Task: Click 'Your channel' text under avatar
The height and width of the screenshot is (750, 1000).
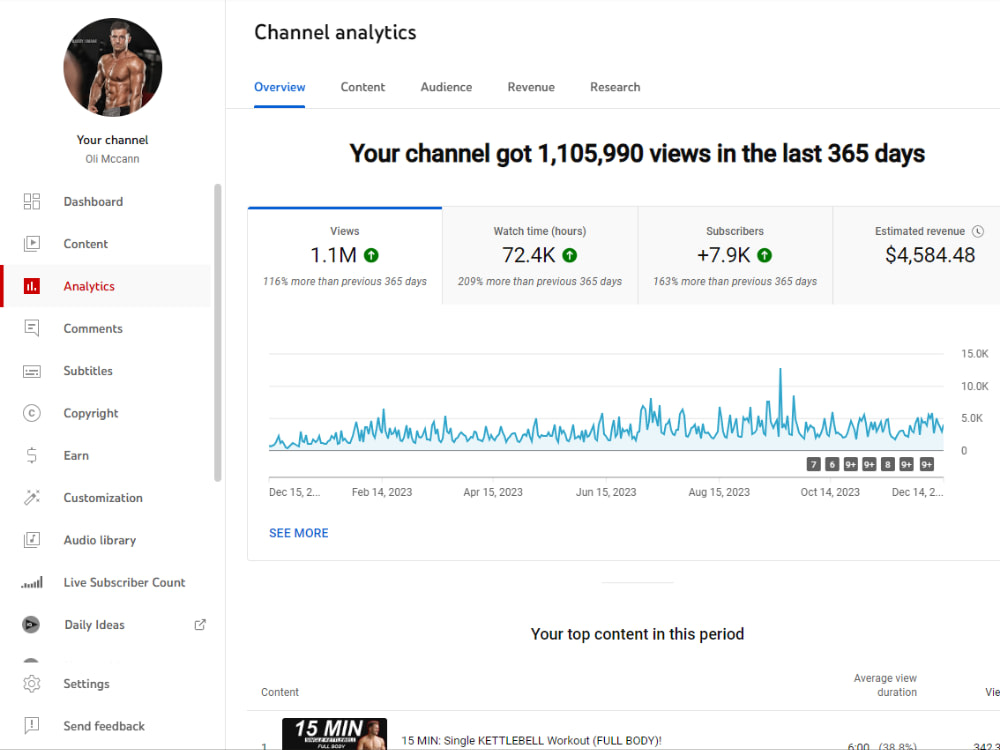Action: pos(112,140)
